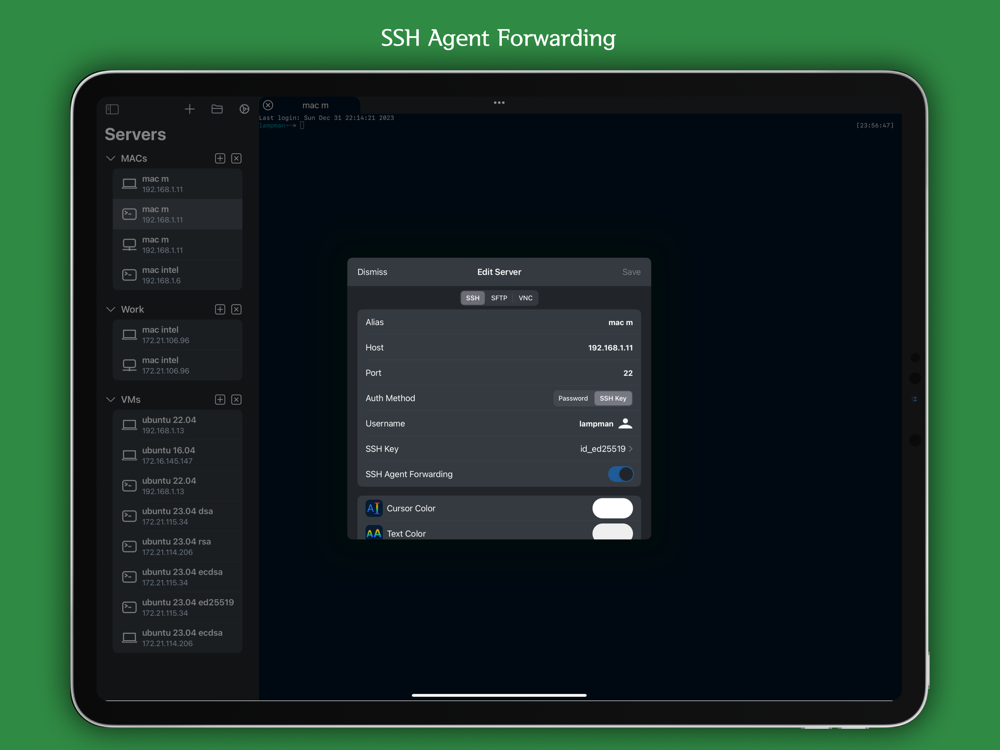Open ubuntu 16.04 server
Image resolution: width=1000 pixels, height=750 pixels.
click(x=177, y=455)
